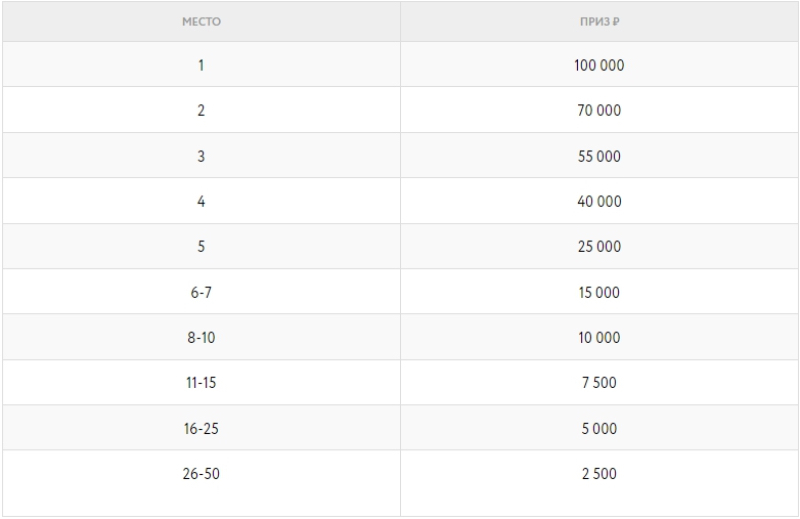Select the place 1 cell

pyautogui.click(x=201, y=65)
